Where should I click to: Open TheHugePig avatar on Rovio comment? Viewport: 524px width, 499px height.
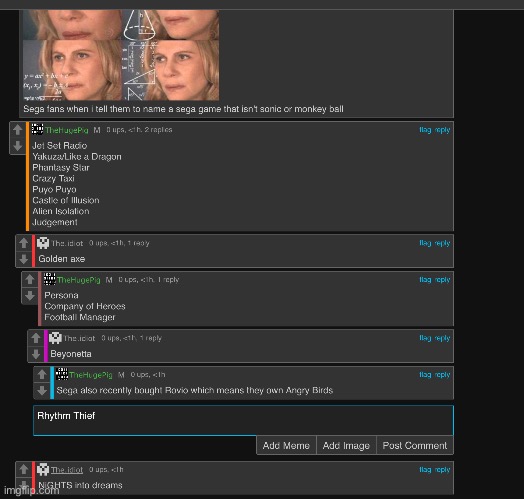(62, 374)
